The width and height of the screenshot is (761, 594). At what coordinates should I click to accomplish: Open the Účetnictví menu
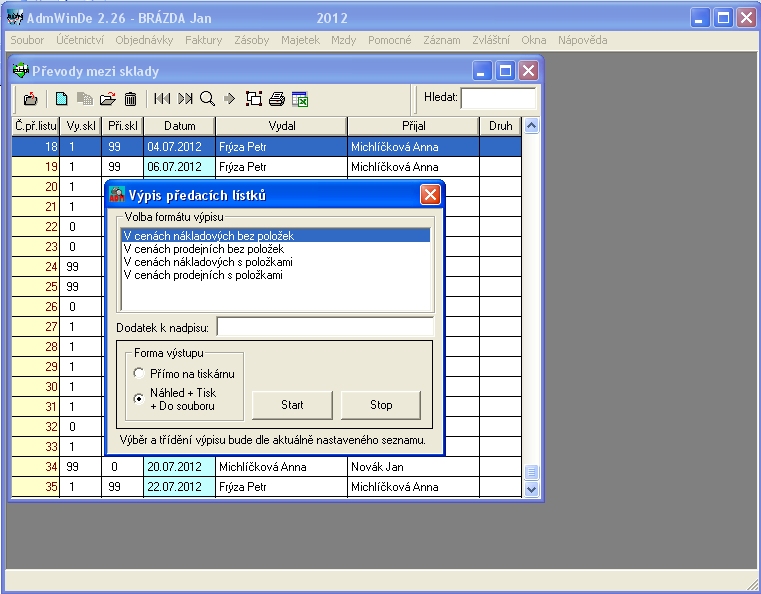(80, 40)
